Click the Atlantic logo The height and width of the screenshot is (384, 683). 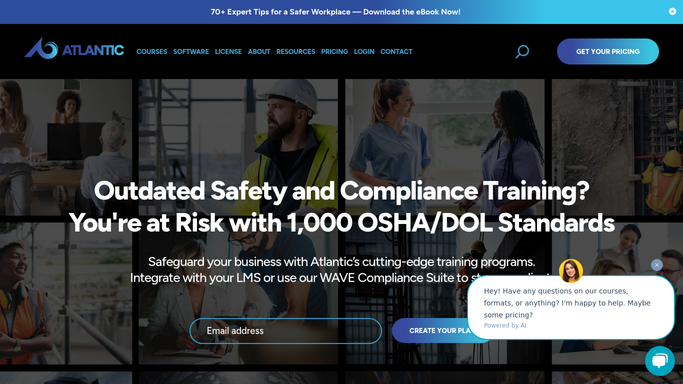(74, 48)
